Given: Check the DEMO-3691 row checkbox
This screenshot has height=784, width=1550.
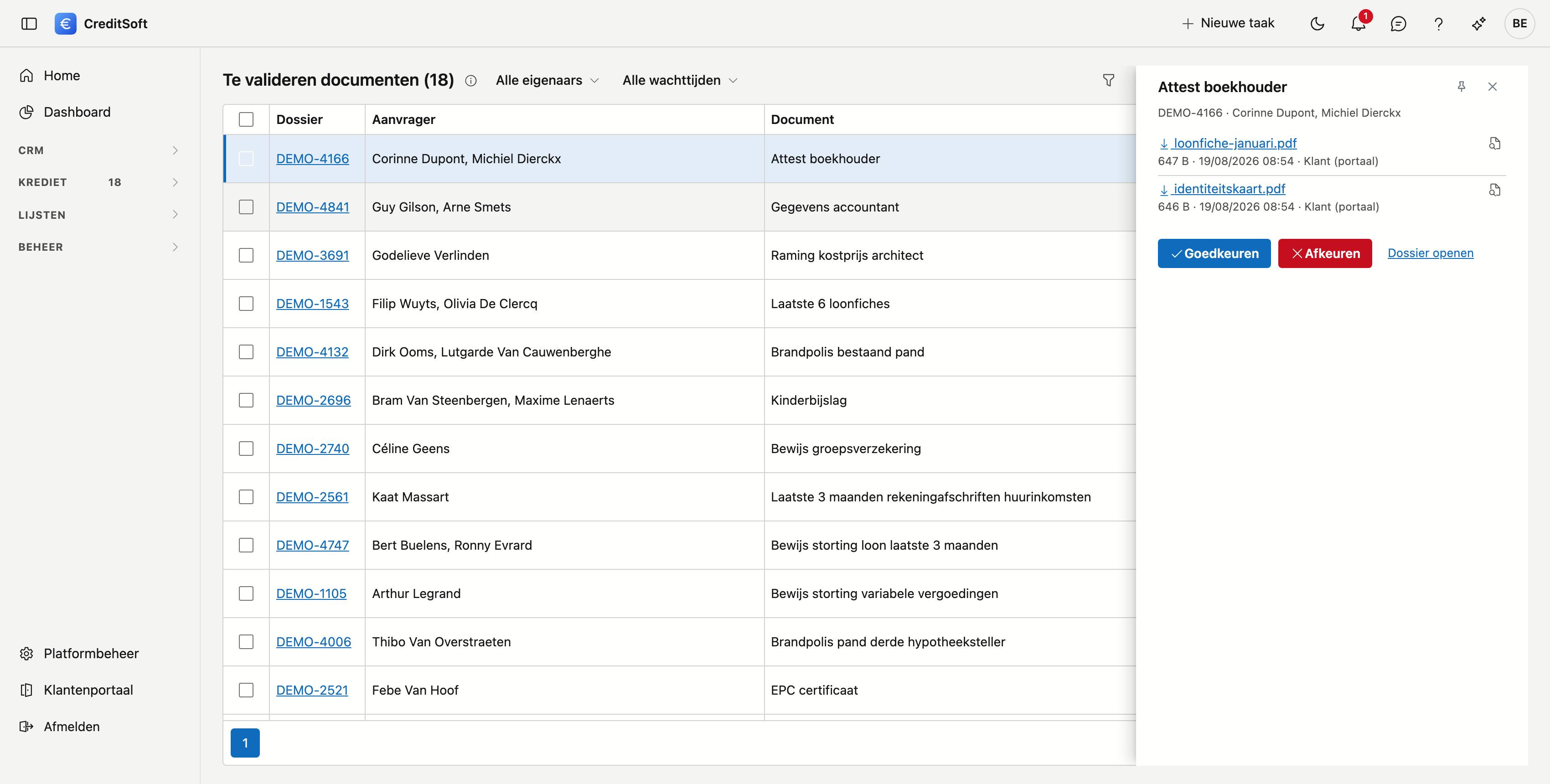Looking at the screenshot, I should 246,255.
